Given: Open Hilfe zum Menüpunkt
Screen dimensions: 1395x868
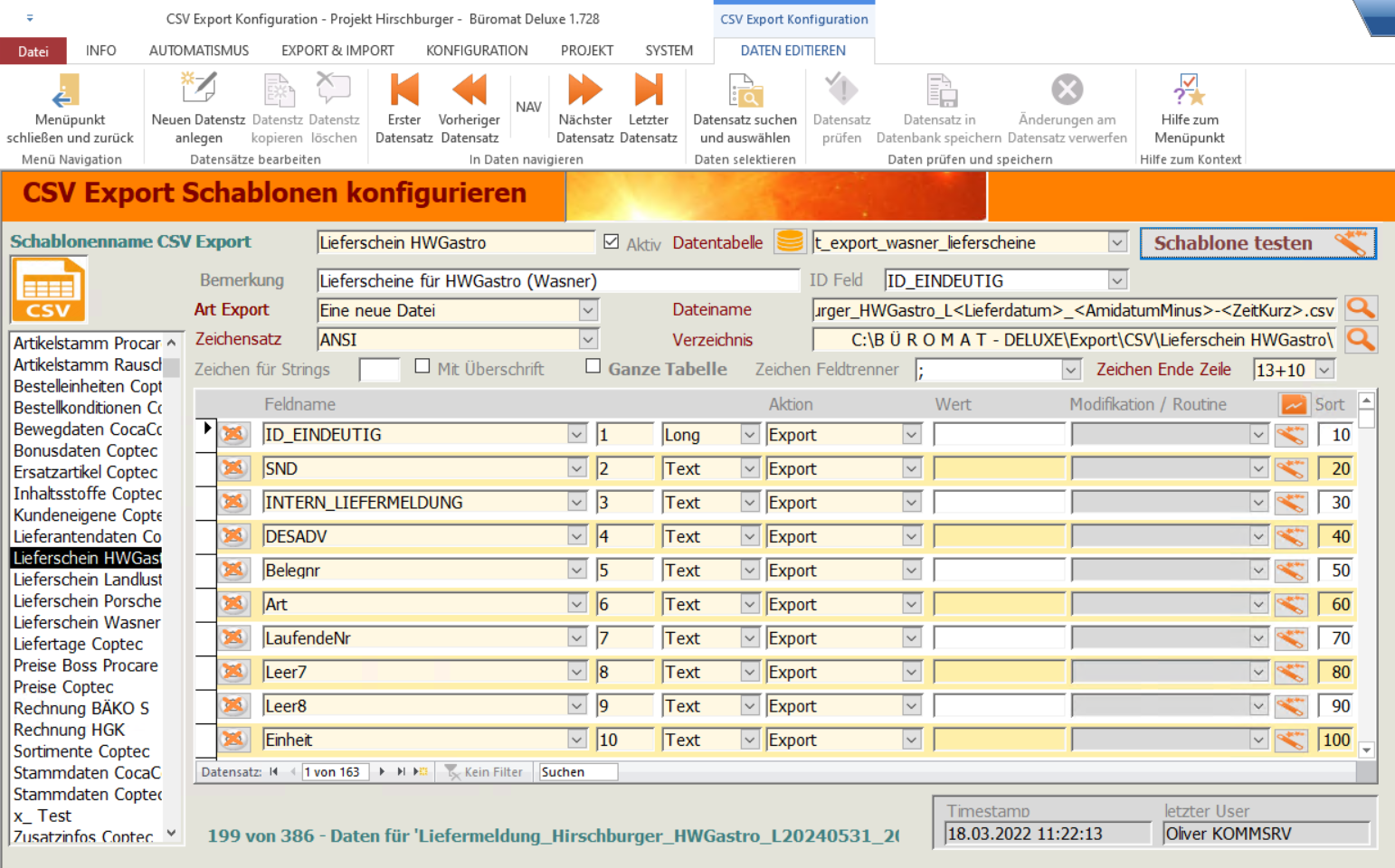Looking at the screenshot, I should pyautogui.click(x=1189, y=91).
